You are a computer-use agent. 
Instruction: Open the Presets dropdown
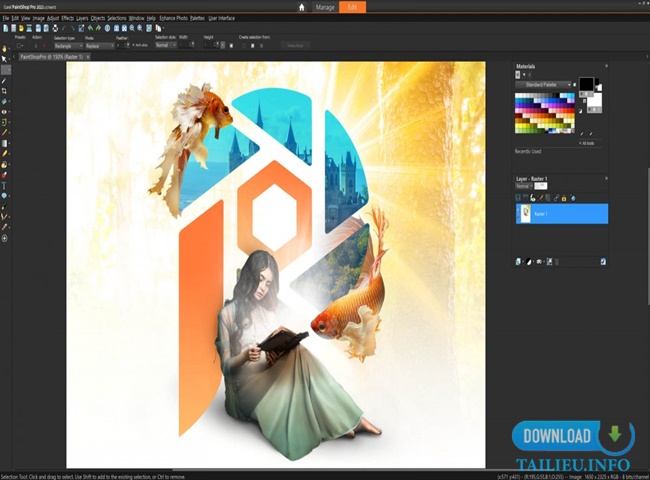20,46
